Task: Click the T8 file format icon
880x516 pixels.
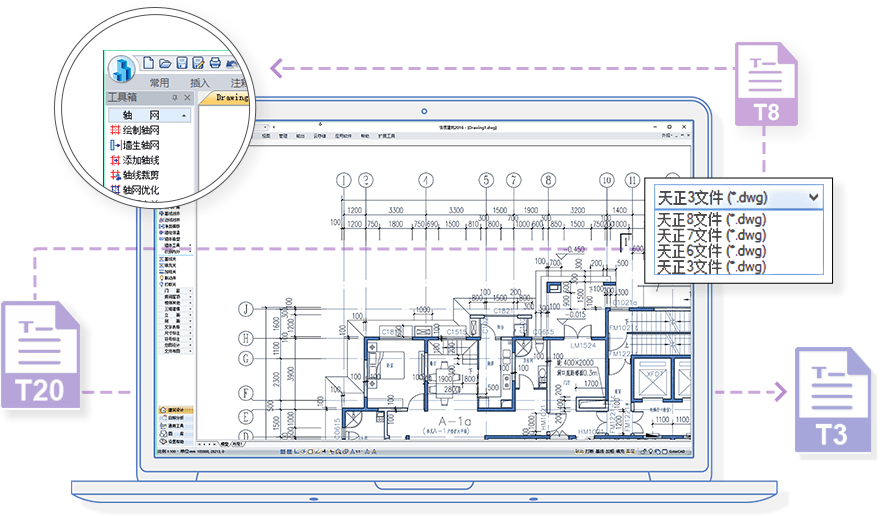Action: [767, 84]
